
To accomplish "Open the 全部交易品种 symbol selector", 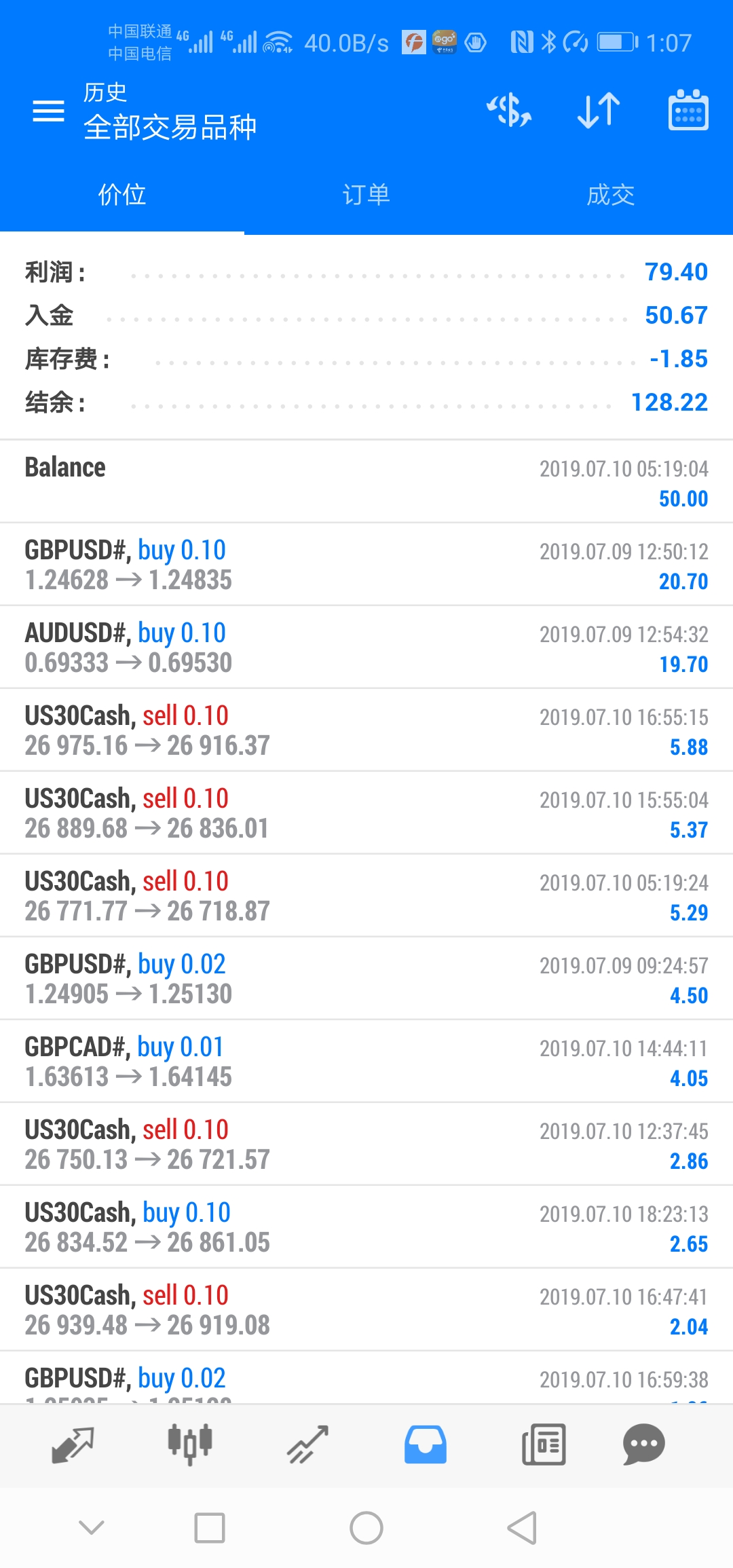I will pos(170,127).
